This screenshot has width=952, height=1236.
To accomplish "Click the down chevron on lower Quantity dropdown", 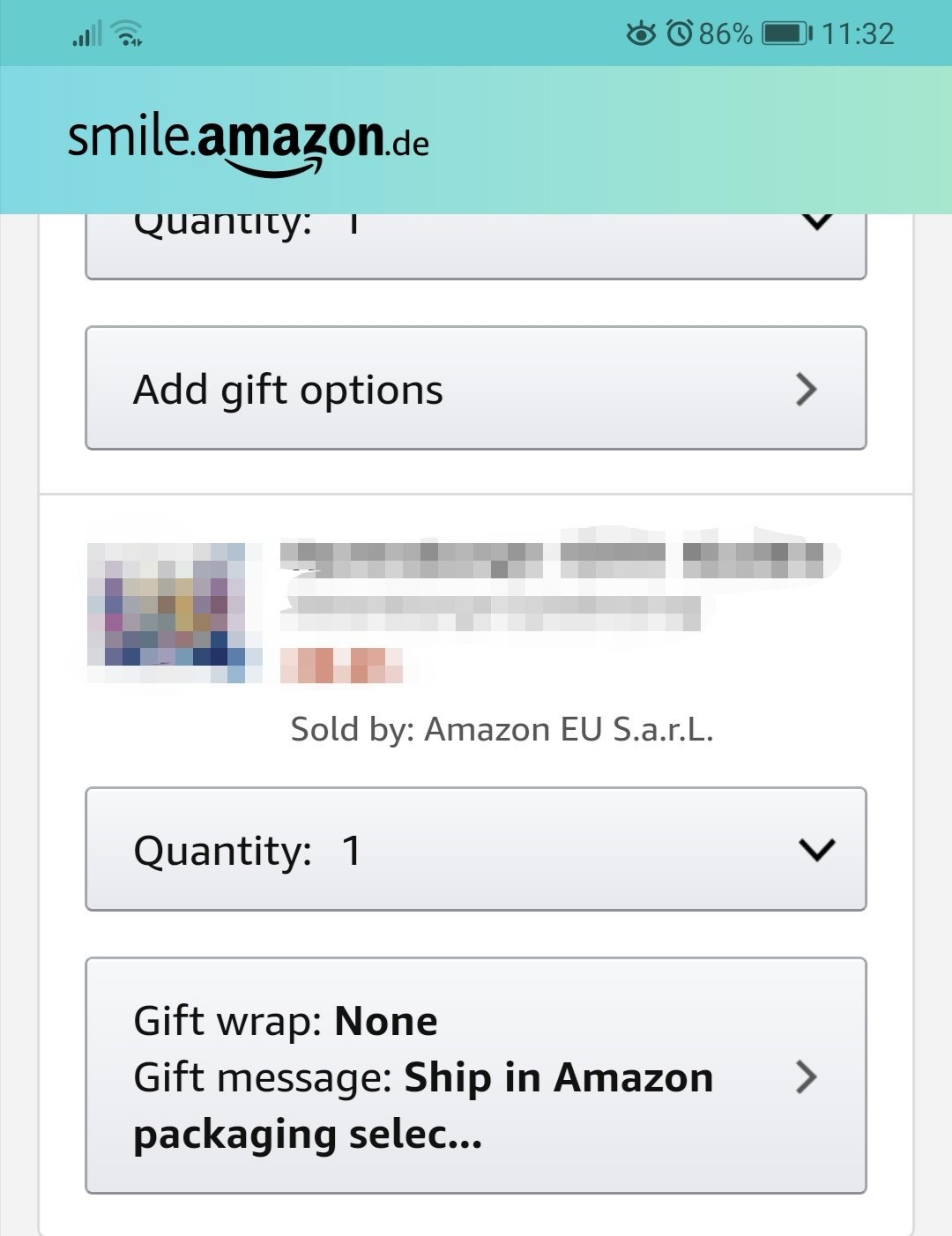I will (816, 850).
